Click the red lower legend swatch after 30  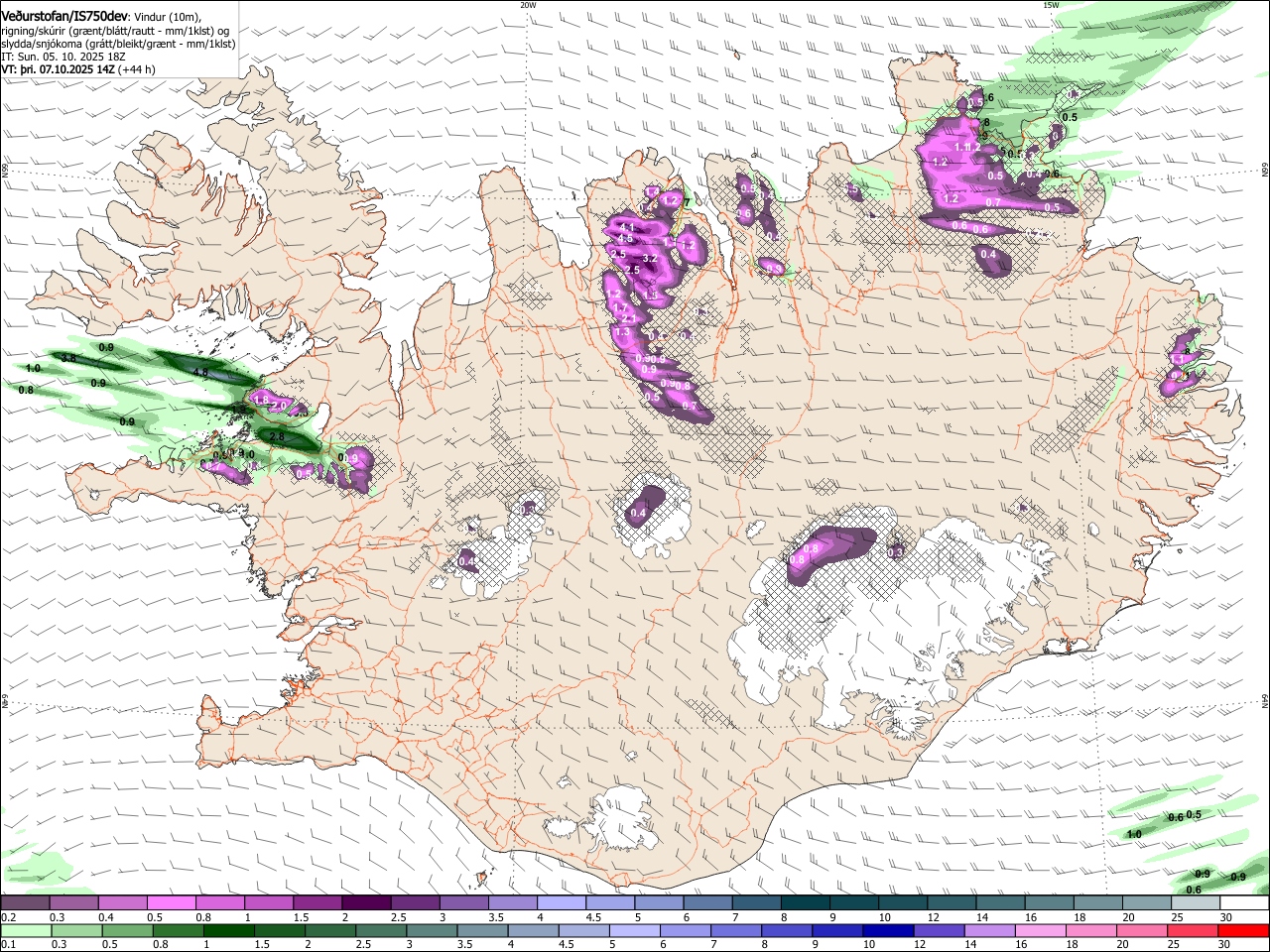coord(1244,931)
